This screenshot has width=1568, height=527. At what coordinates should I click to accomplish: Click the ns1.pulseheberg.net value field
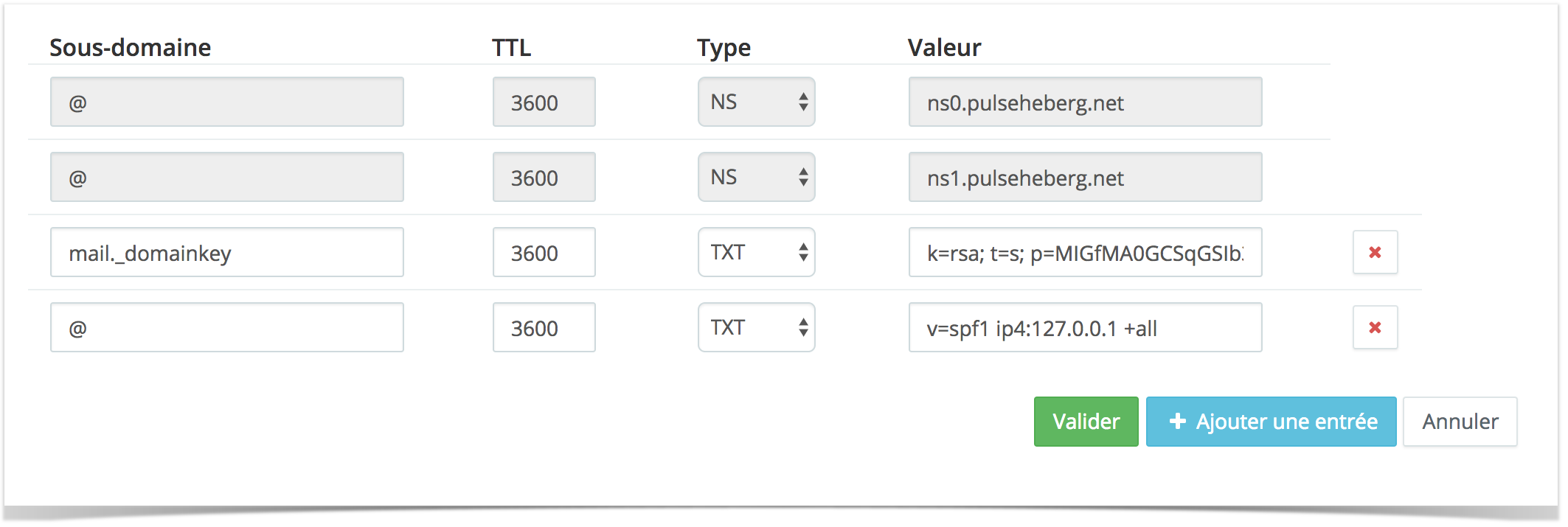pos(1085,177)
